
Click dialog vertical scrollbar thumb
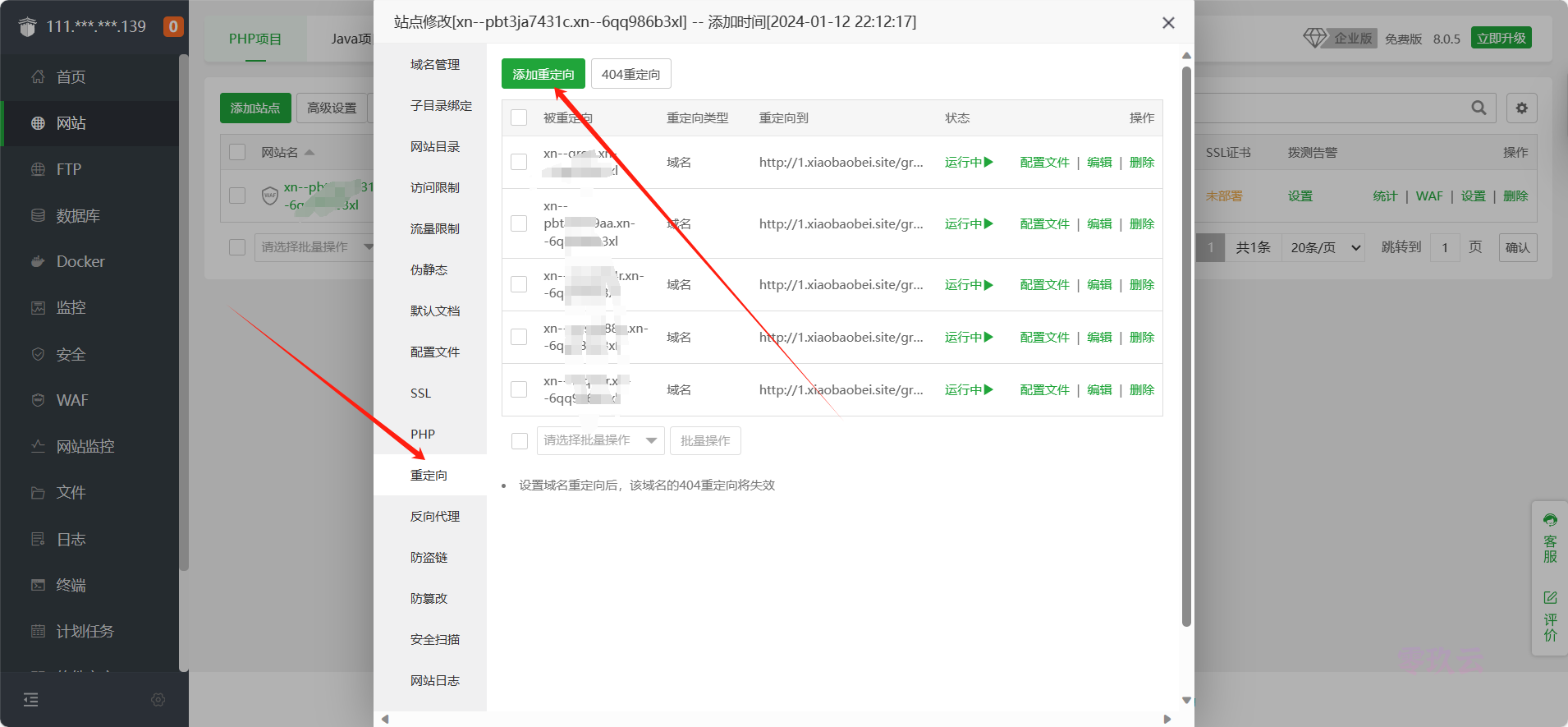[x=1186, y=345]
